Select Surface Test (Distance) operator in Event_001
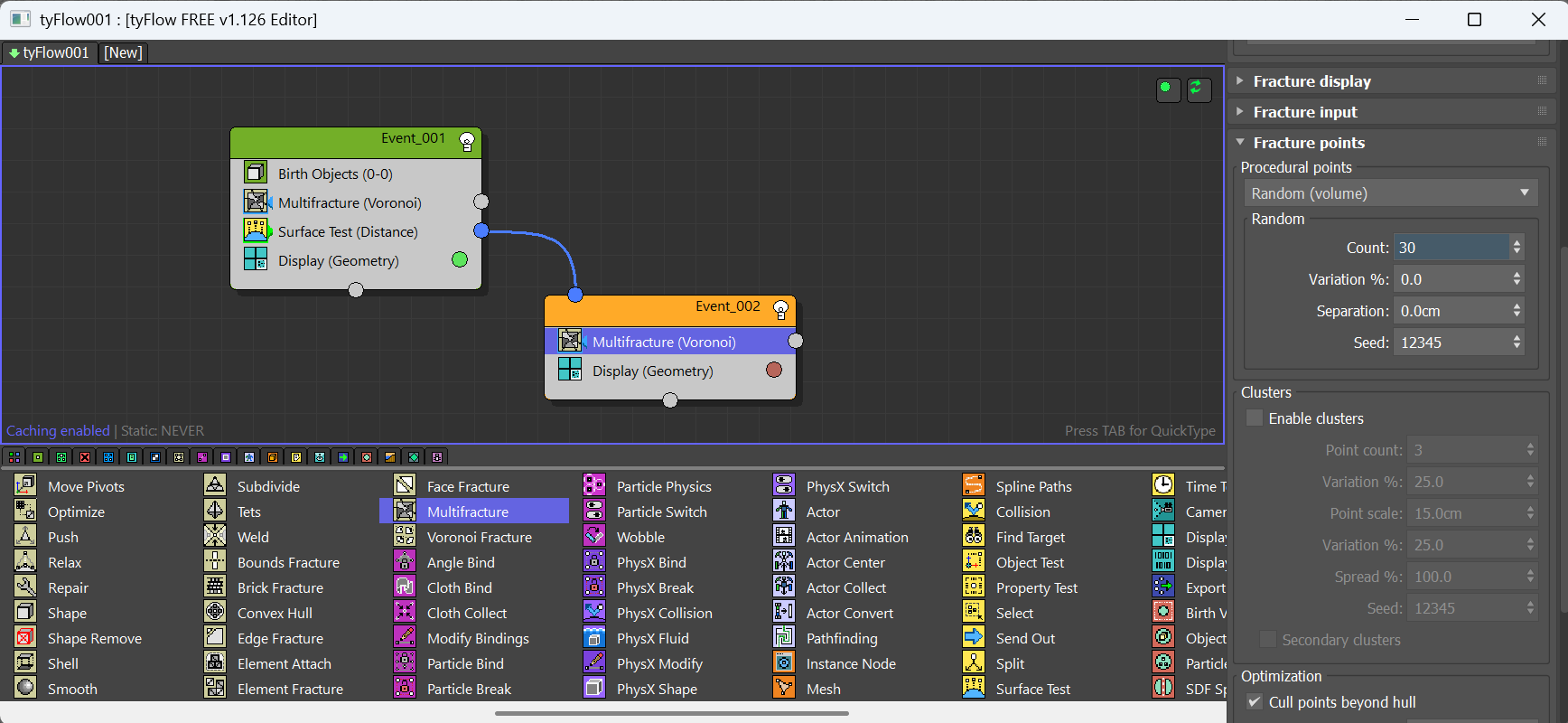This screenshot has width=1568, height=723. (348, 232)
